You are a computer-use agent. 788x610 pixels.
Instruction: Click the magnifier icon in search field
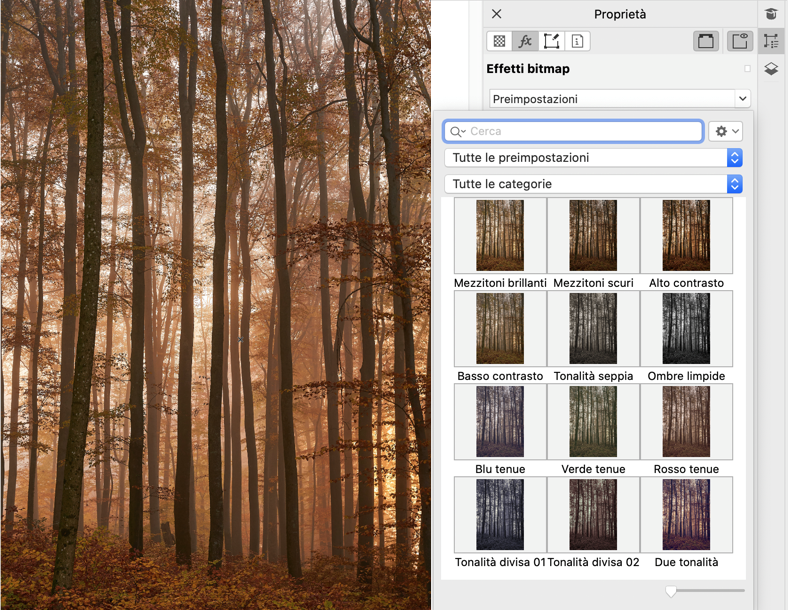click(457, 131)
